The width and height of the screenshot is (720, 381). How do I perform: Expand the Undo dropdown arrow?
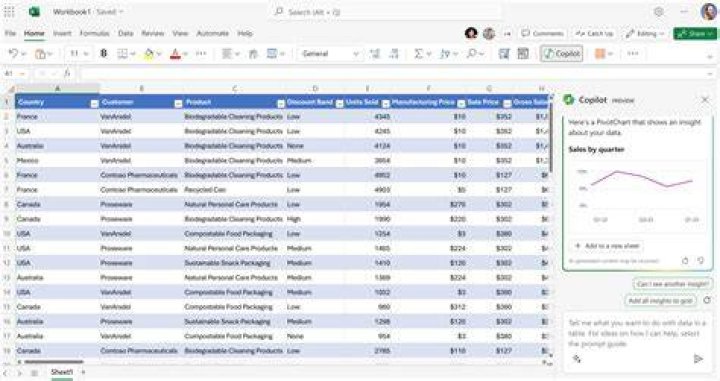(x=23, y=54)
